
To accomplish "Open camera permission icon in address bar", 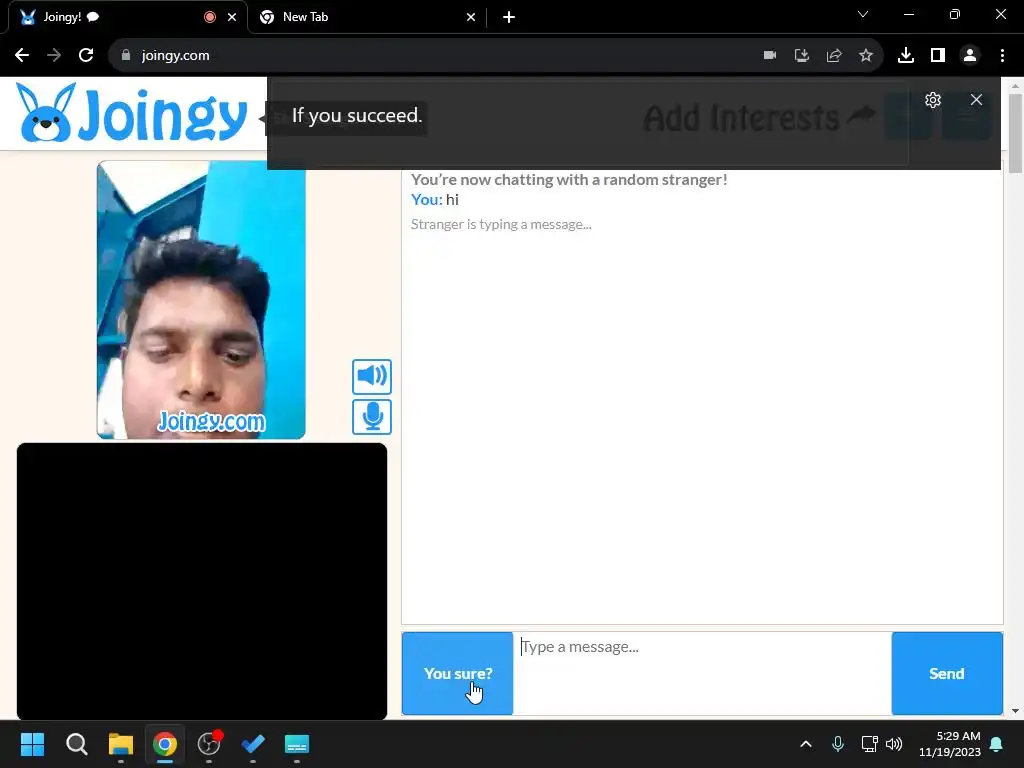I will click(x=770, y=55).
